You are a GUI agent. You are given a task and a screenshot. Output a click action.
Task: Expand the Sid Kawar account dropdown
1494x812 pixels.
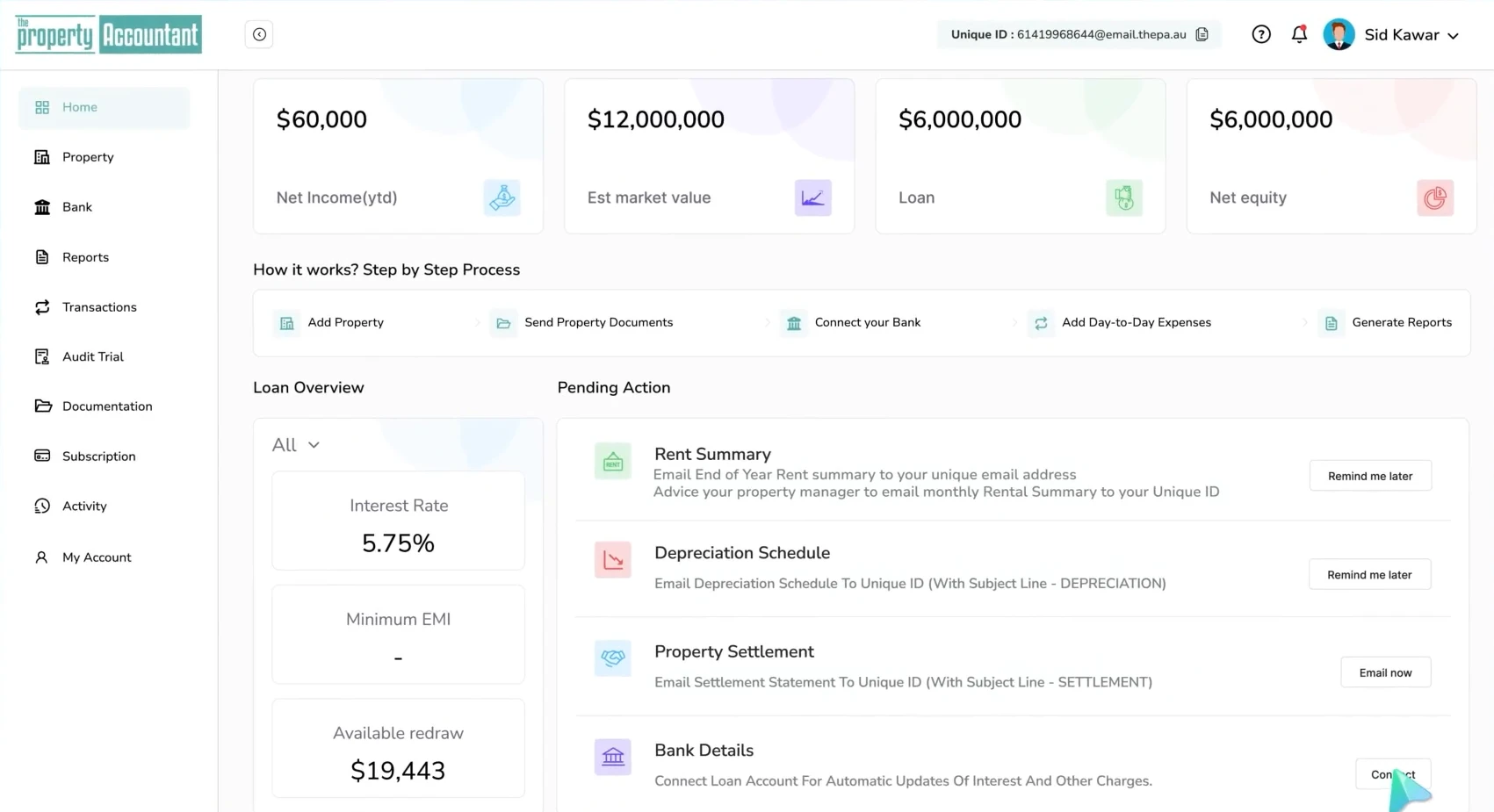1453,36
